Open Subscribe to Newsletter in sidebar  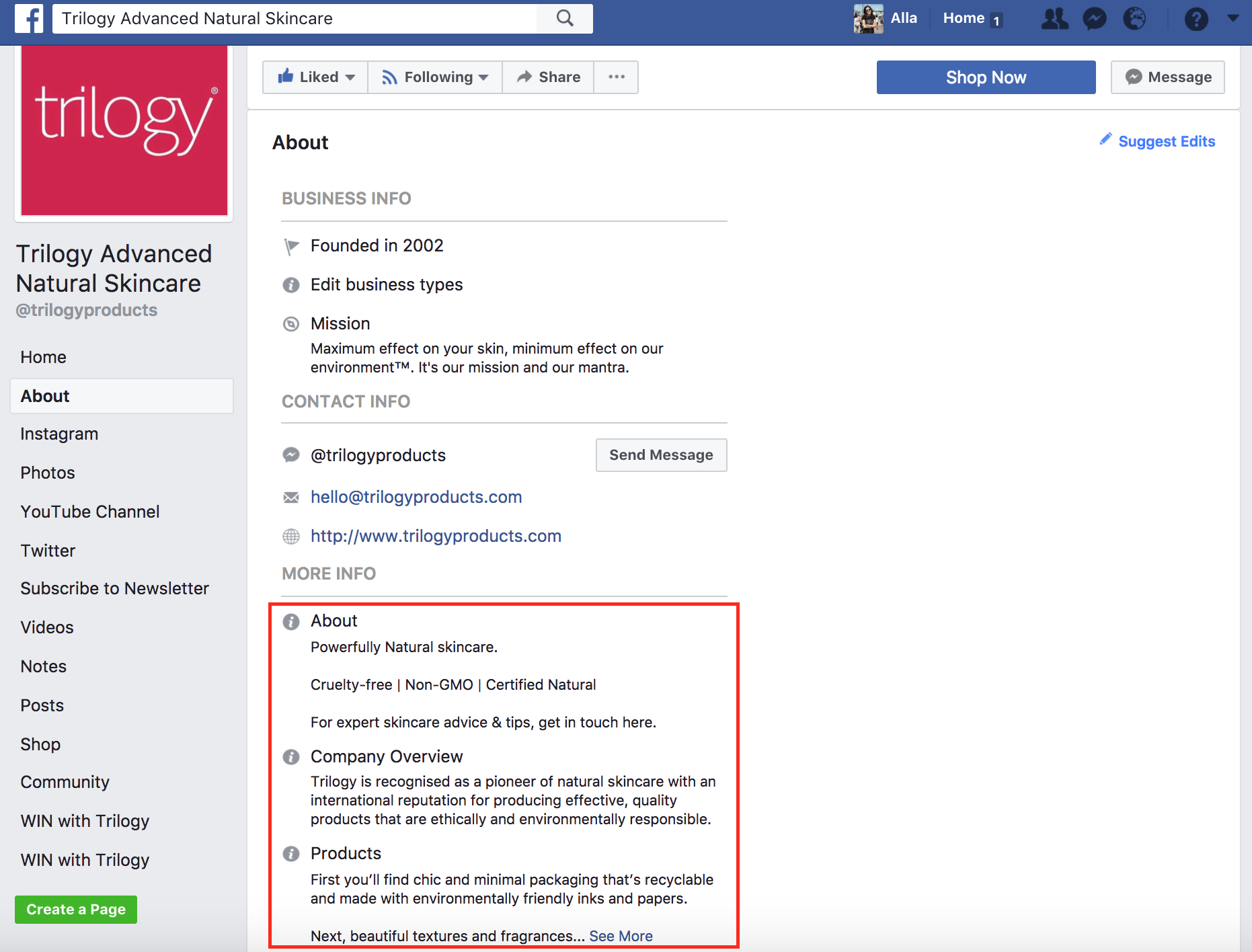click(x=114, y=588)
